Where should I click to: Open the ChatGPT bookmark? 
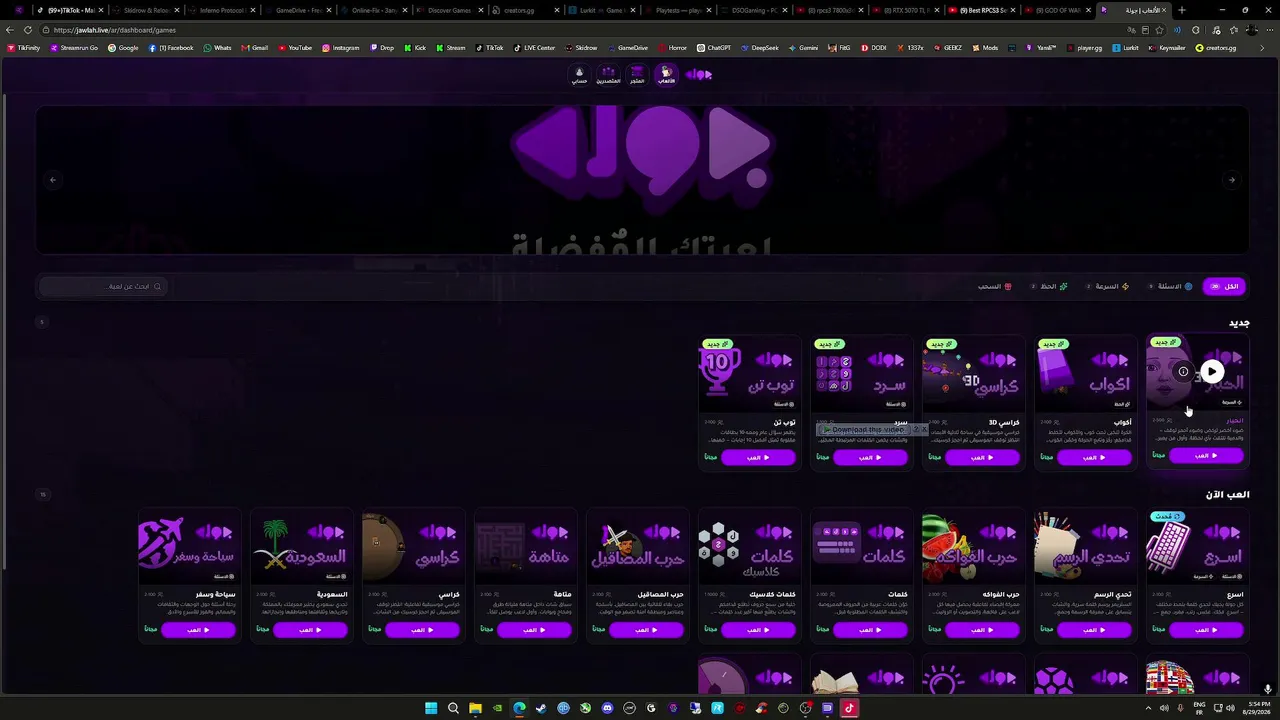tap(714, 48)
